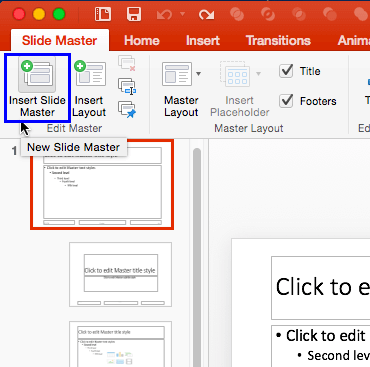Image resolution: width=370 pixels, height=367 pixels.
Task: Click Insert Slide Master button
Action: click(37, 88)
